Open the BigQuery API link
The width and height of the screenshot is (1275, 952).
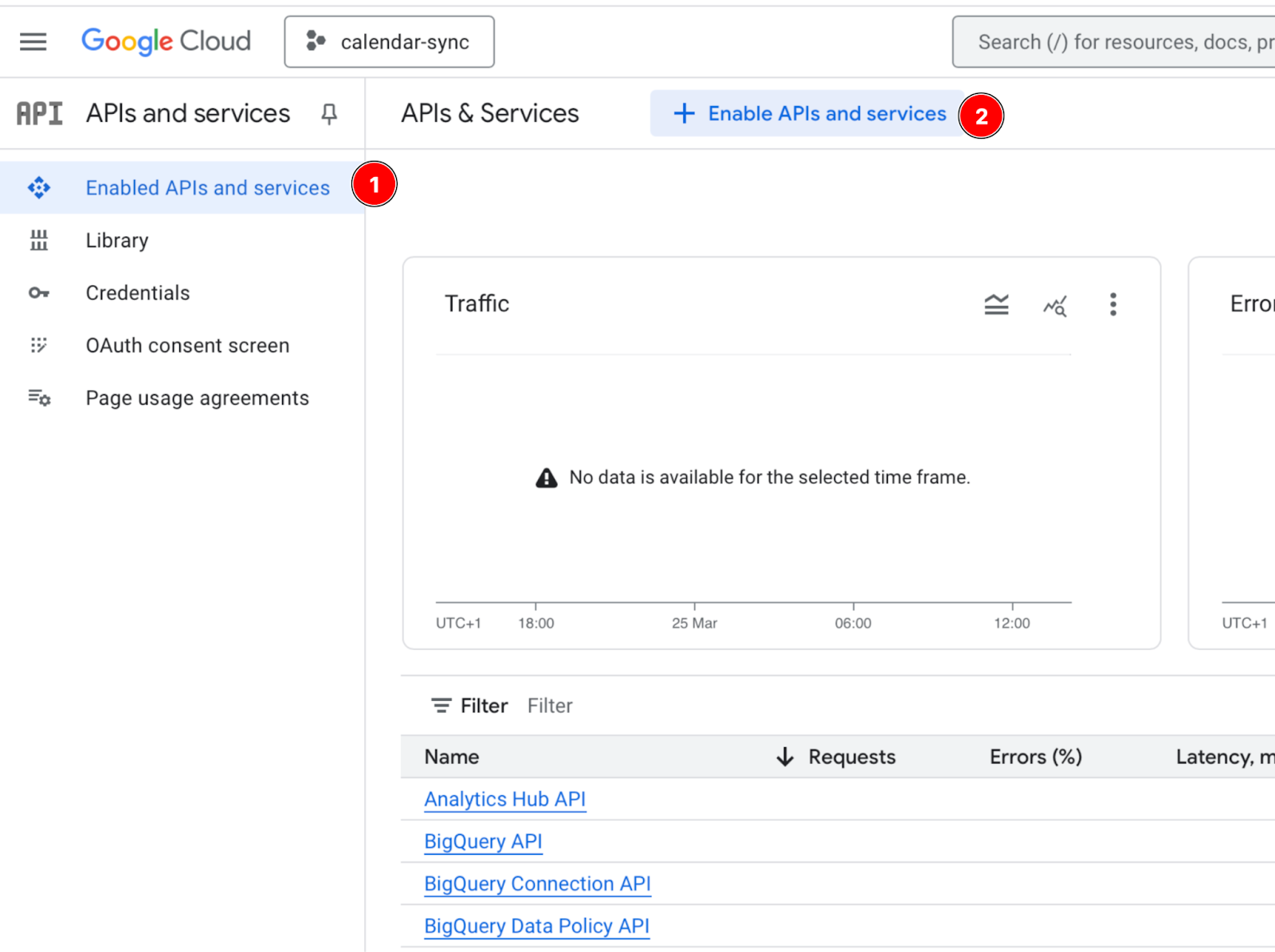coord(483,841)
